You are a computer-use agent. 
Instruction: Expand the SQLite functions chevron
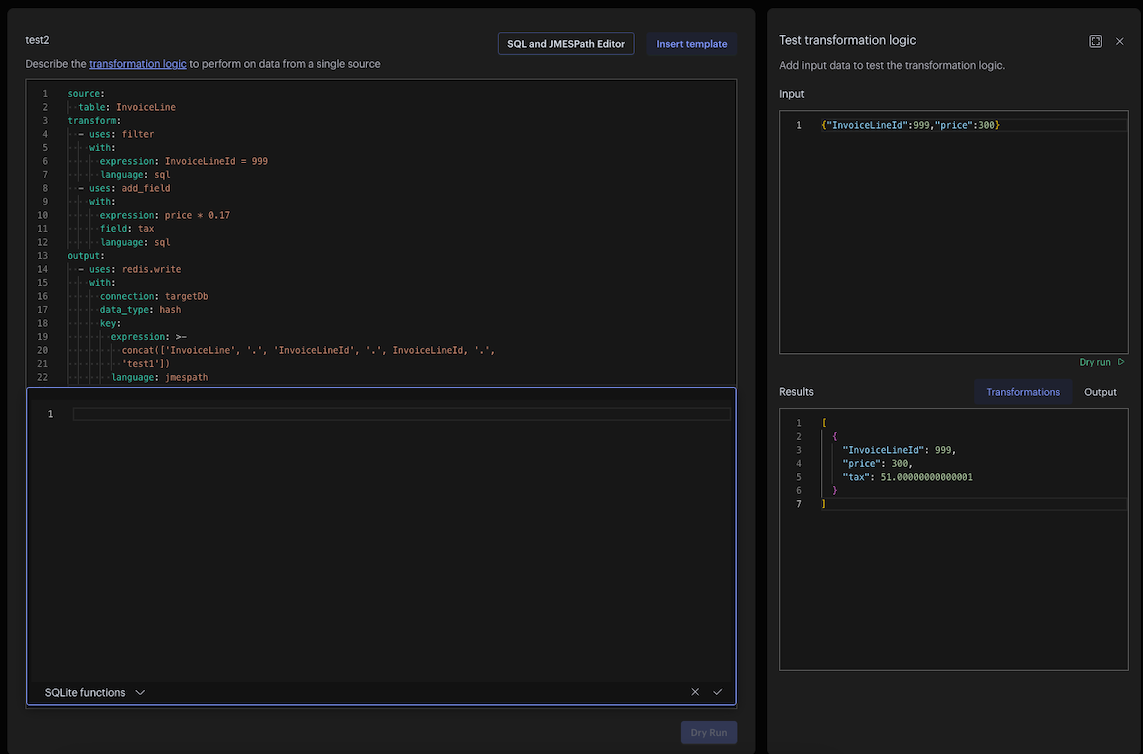(x=140, y=692)
